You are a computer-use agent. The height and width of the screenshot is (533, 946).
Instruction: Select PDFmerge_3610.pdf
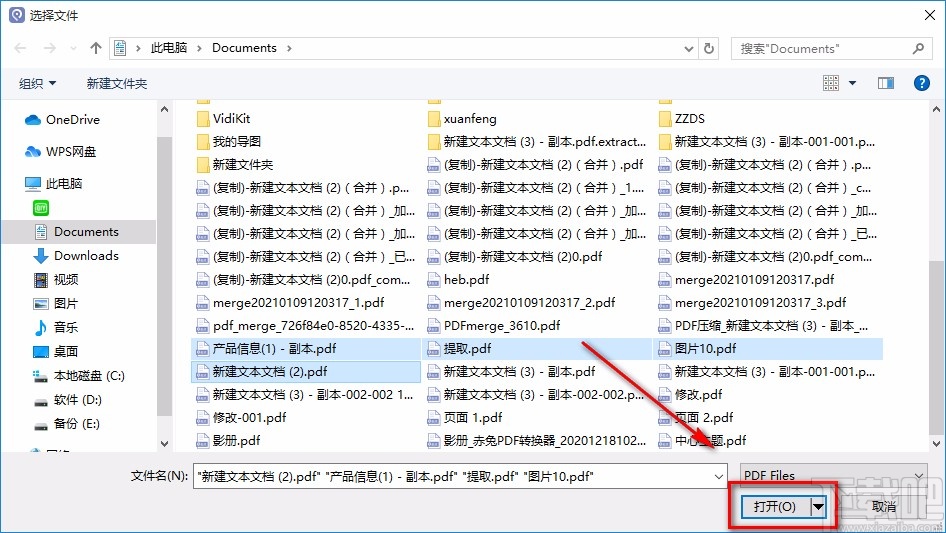494,325
